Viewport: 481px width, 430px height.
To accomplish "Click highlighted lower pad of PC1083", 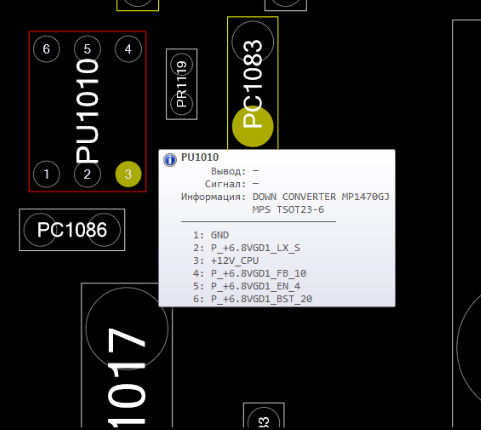I will tap(253, 126).
